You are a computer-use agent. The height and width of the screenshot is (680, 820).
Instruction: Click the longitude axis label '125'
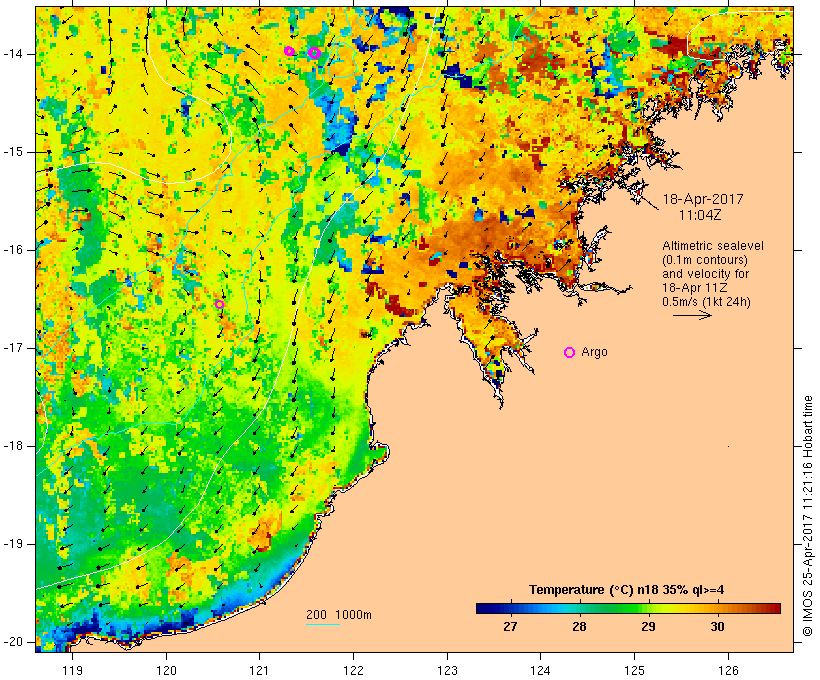tap(635, 670)
